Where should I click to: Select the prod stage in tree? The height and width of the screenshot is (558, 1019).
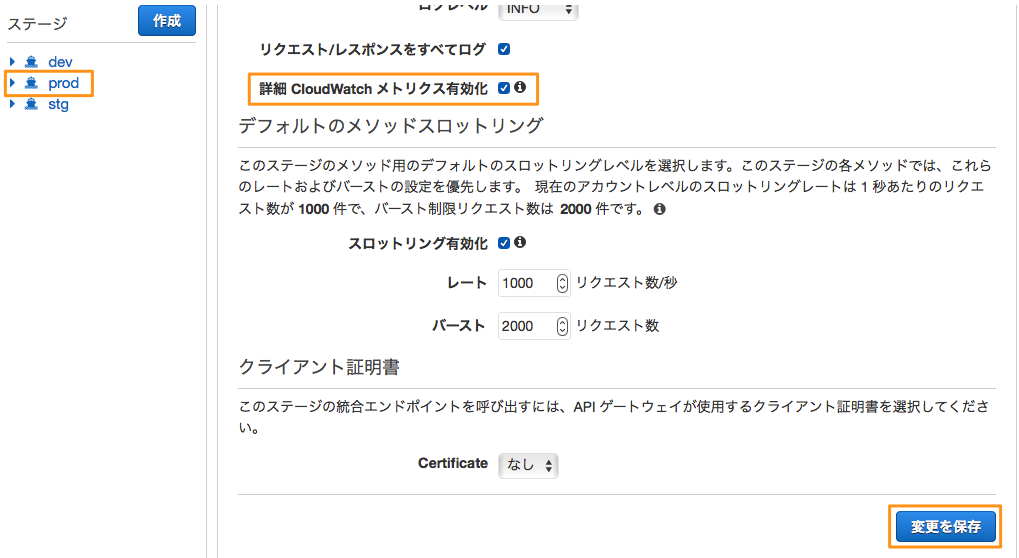[x=63, y=83]
